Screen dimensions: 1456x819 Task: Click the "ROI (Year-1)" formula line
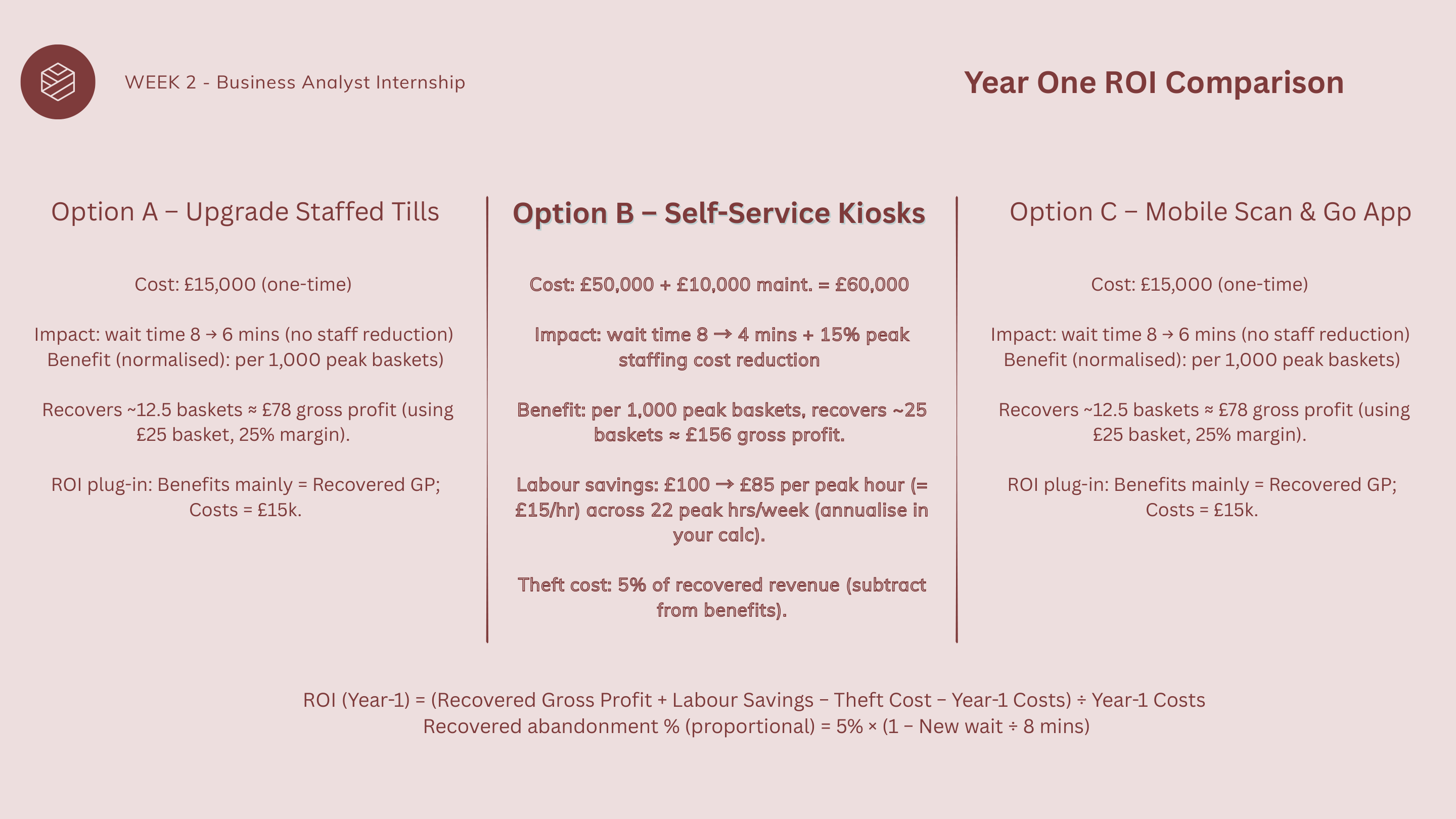tap(753, 700)
